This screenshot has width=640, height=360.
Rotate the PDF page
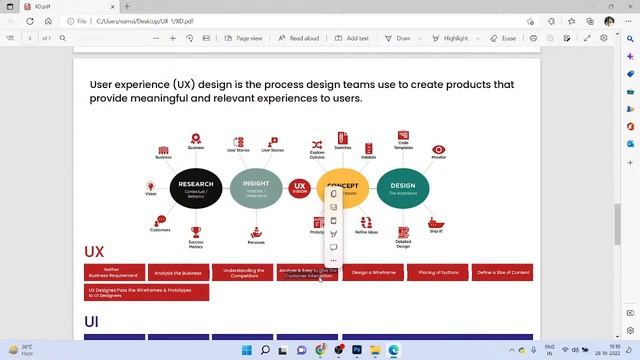click(x=189, y=38)
